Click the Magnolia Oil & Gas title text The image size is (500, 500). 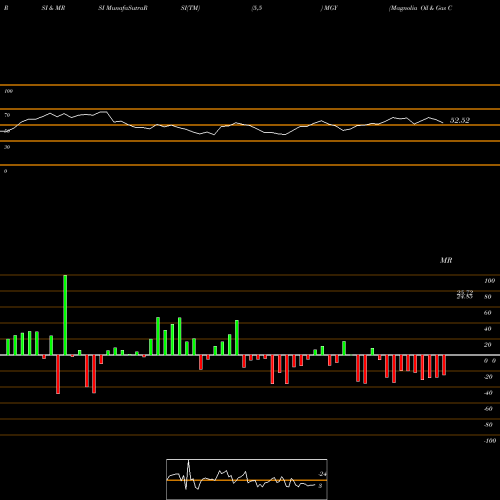(x=420, y=8)
